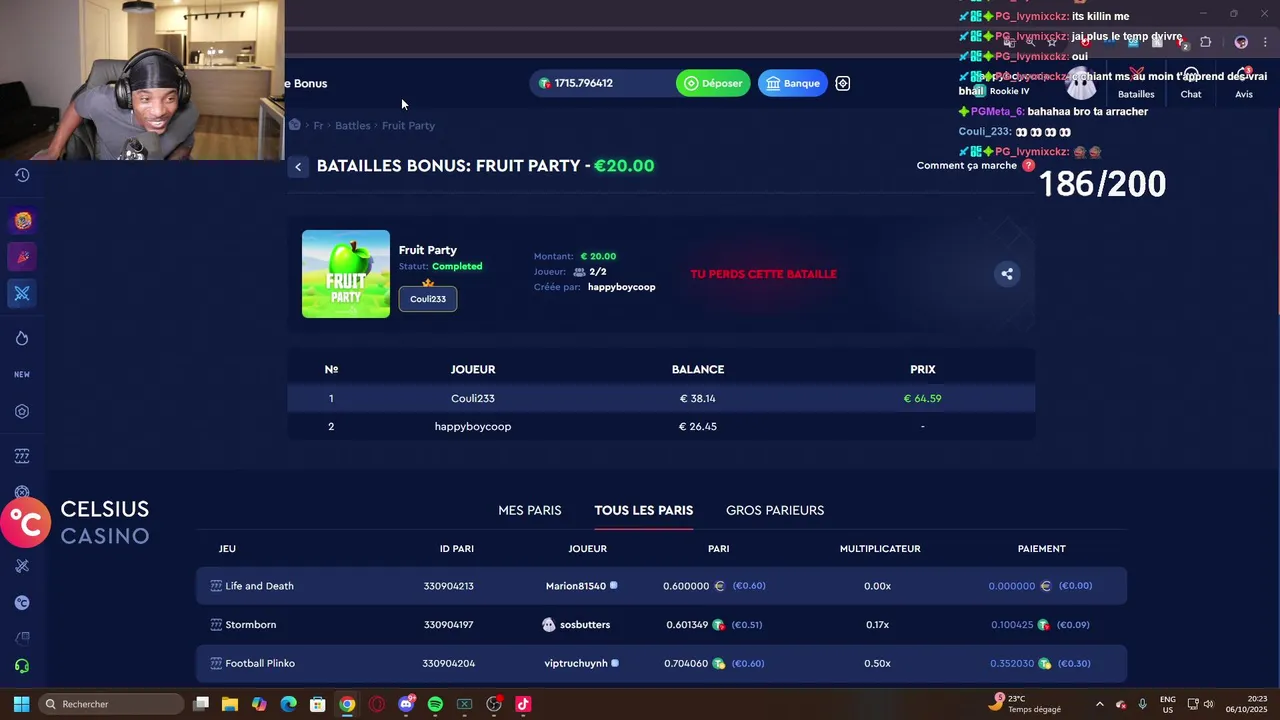Open the history clock icon in sidebar
The image size is (1280, 720).
tap(22, 175)
